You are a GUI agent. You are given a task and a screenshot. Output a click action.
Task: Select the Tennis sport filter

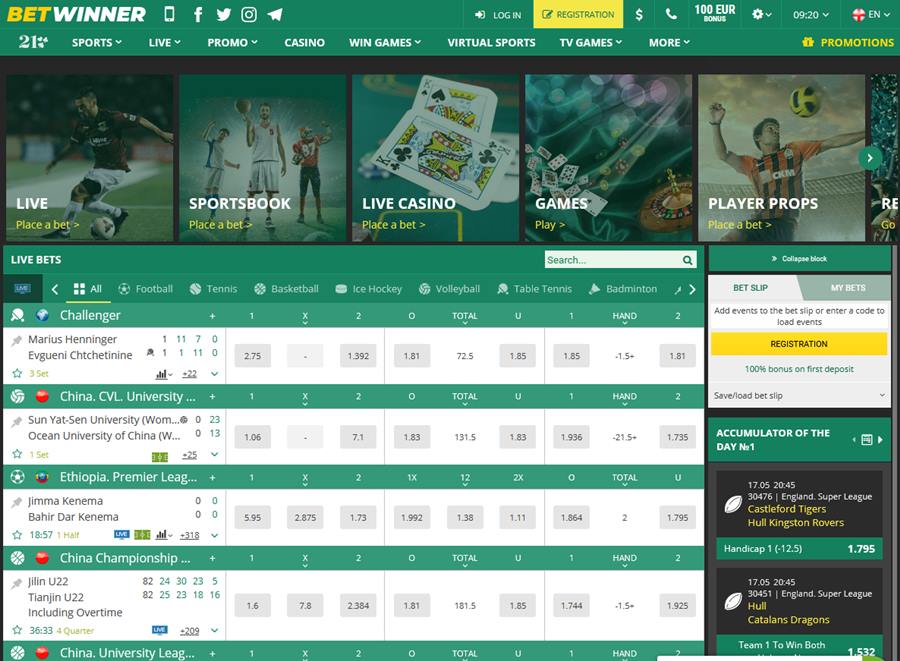click(x=213, y=288)
